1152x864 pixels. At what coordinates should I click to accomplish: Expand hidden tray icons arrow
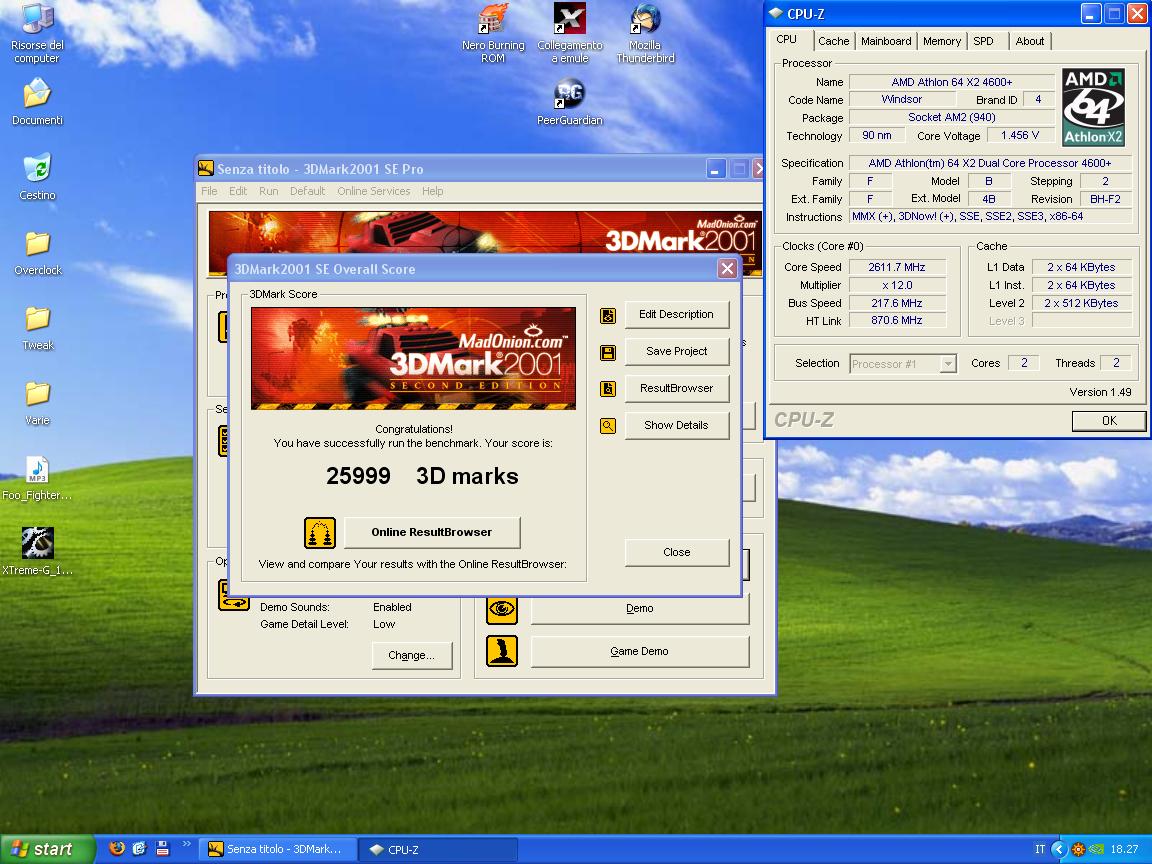pyautogui.click(x=1059, y=849)
